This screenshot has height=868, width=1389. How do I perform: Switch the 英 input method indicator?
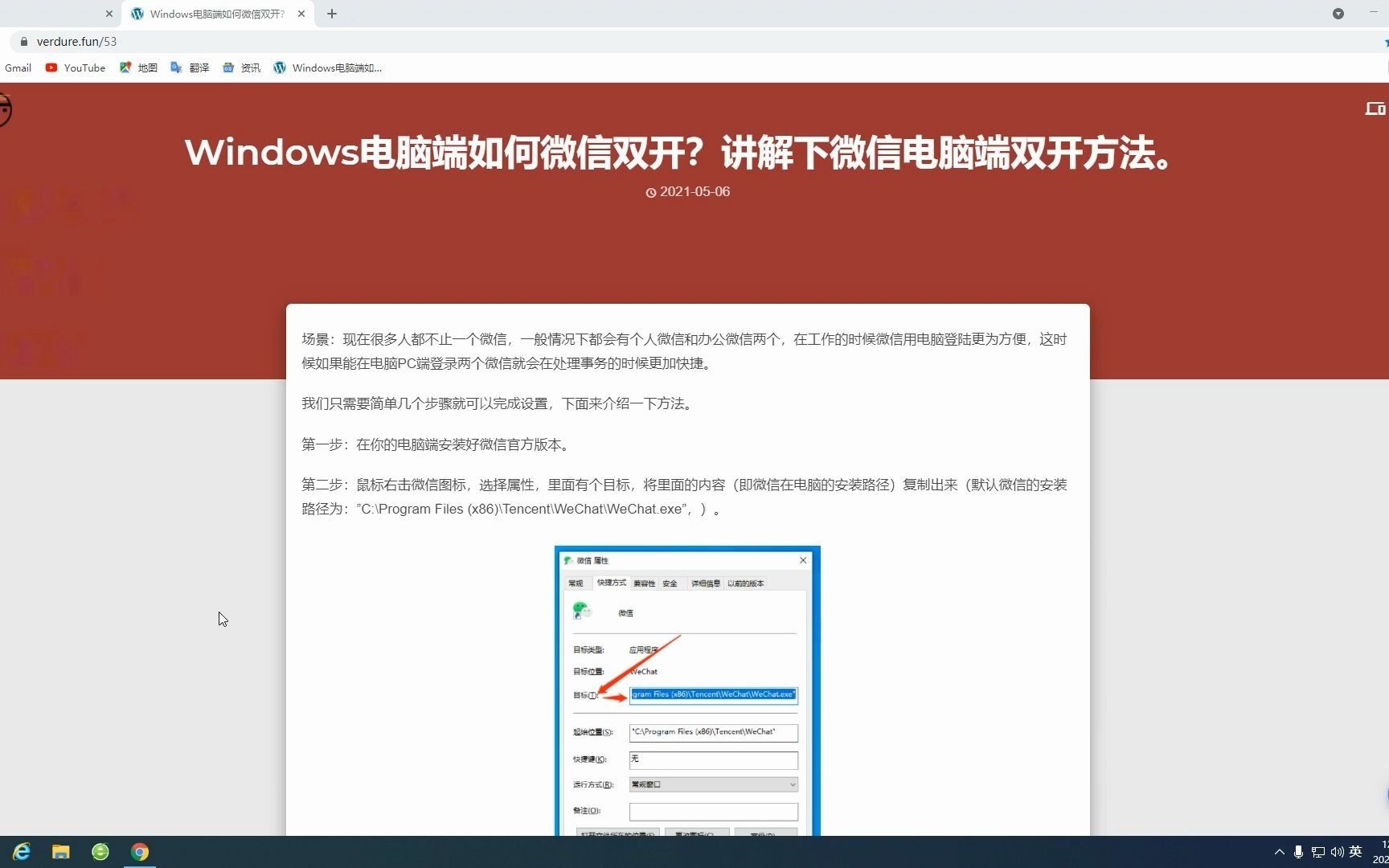coord(1355,851)
